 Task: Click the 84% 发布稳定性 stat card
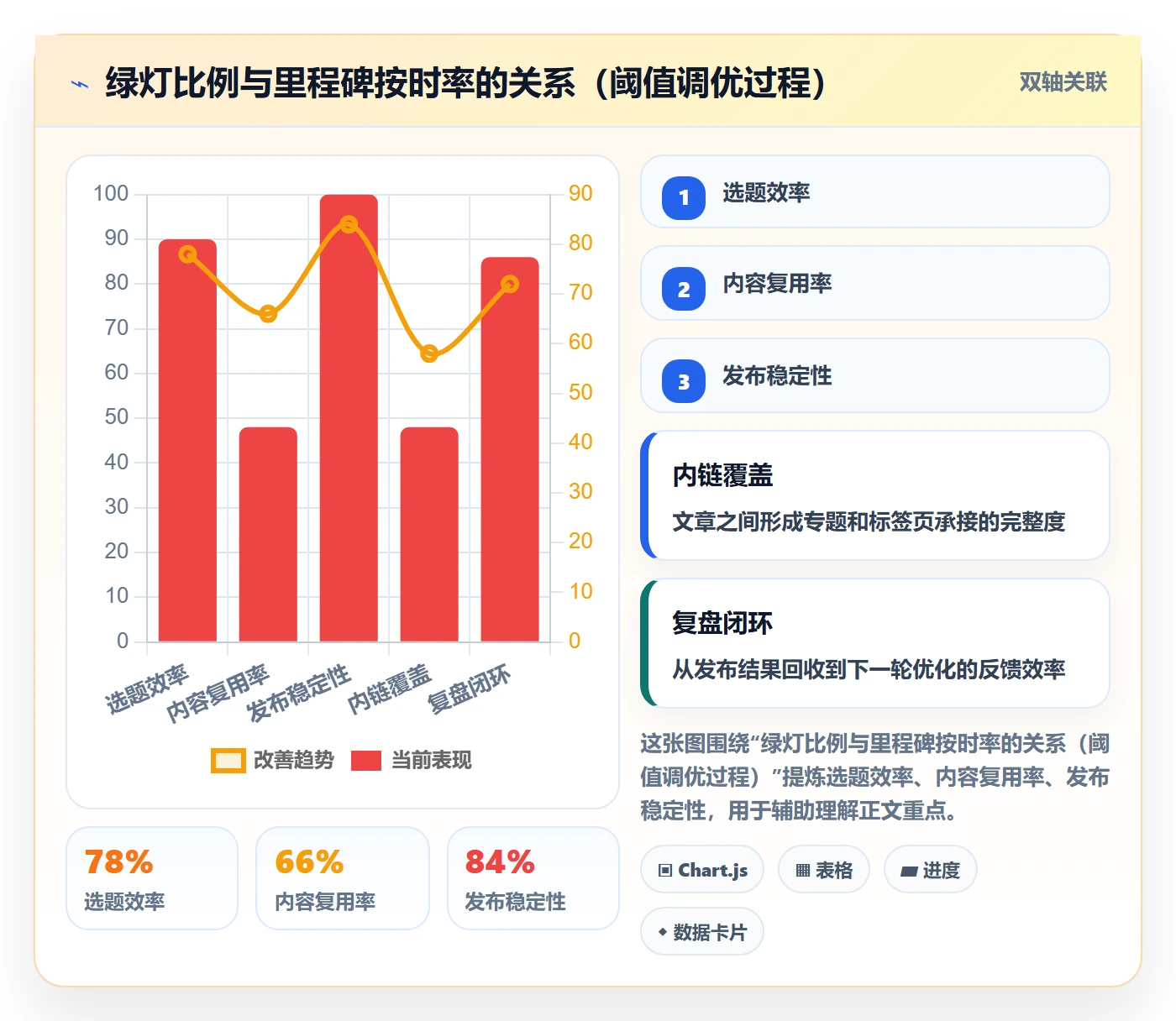[533, 878]
